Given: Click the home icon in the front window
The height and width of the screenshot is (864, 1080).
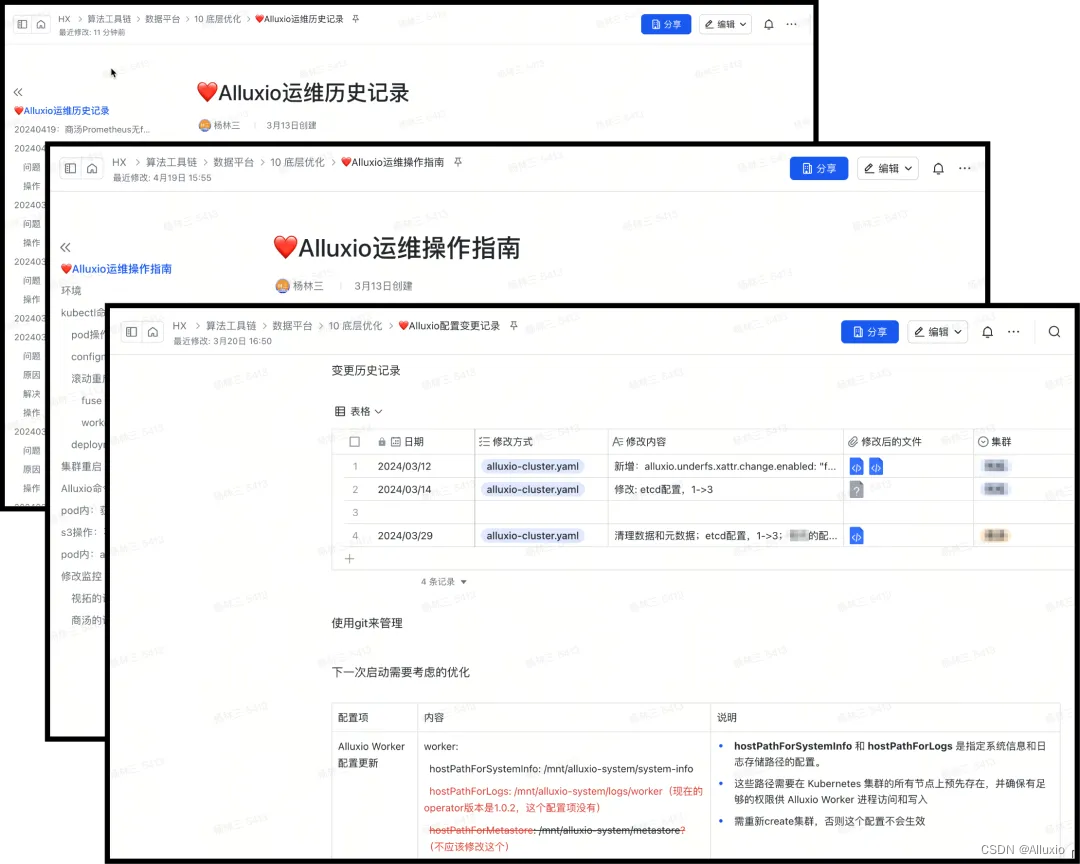Looking at the screenshot, I should click(153, 332).
